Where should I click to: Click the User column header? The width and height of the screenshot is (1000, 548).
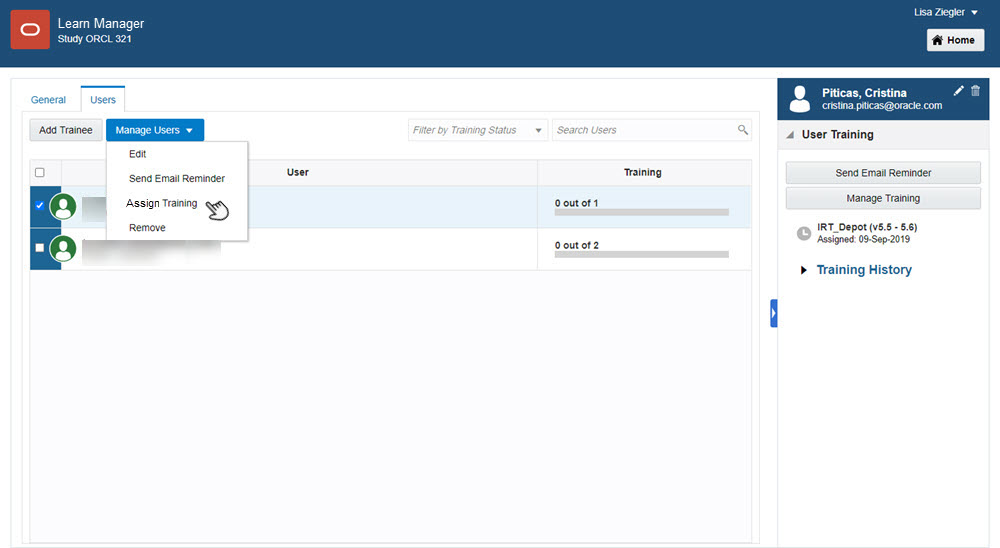[298, 172]
